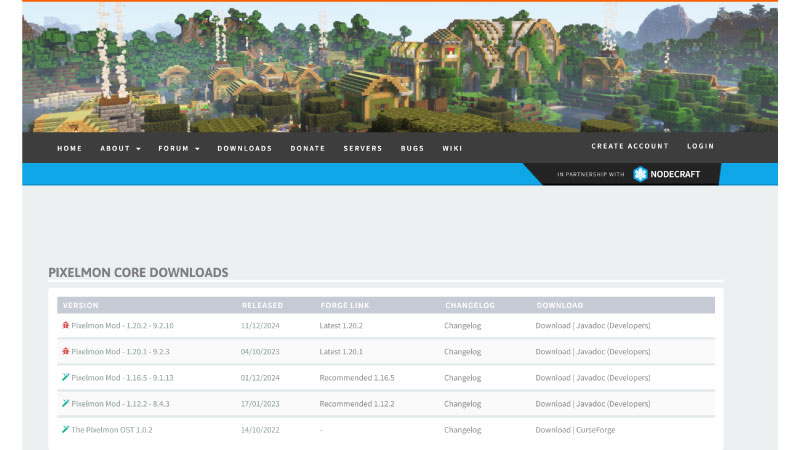Open the Bugs page
The image size is (800, 450).
412,148
